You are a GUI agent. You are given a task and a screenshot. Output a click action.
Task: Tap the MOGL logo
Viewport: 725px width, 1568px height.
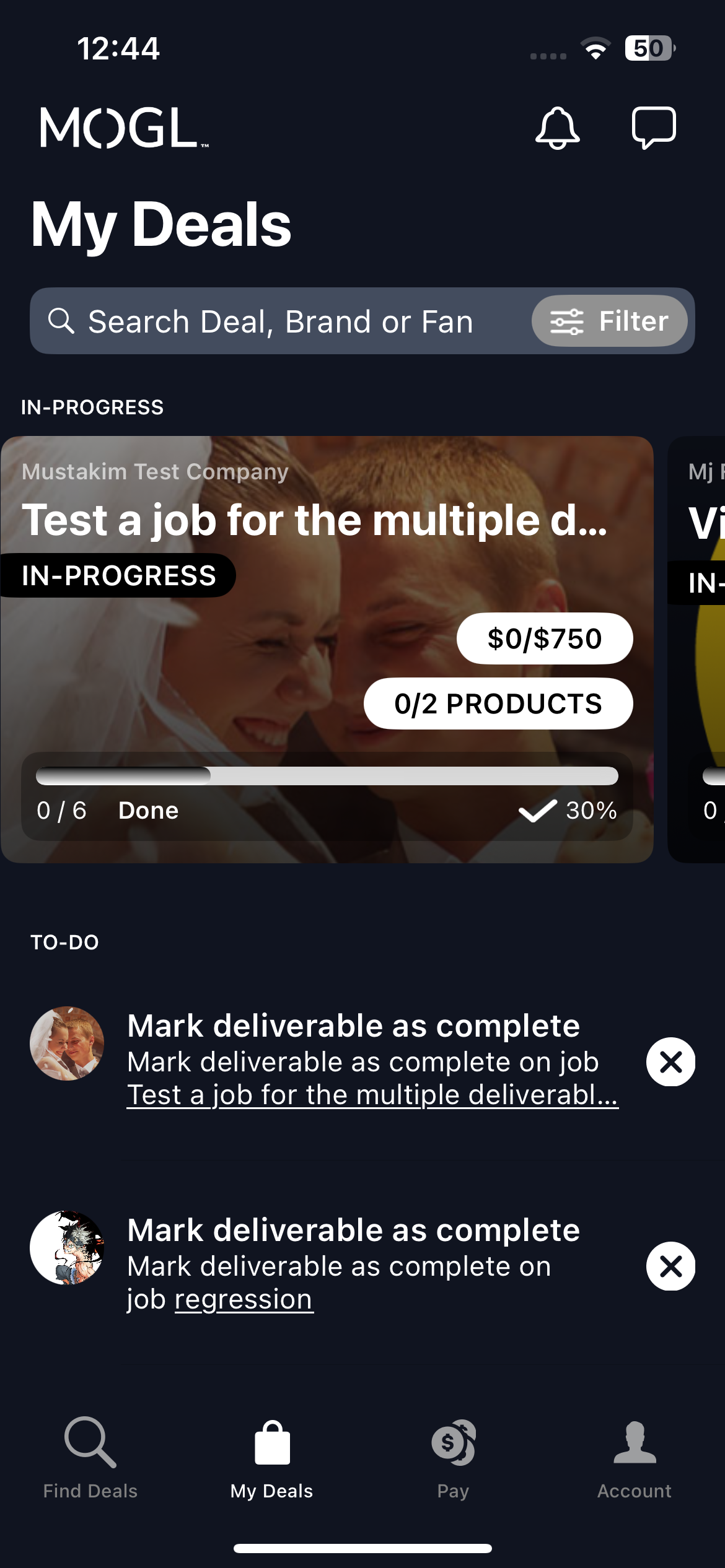click(x=124, y=128)
